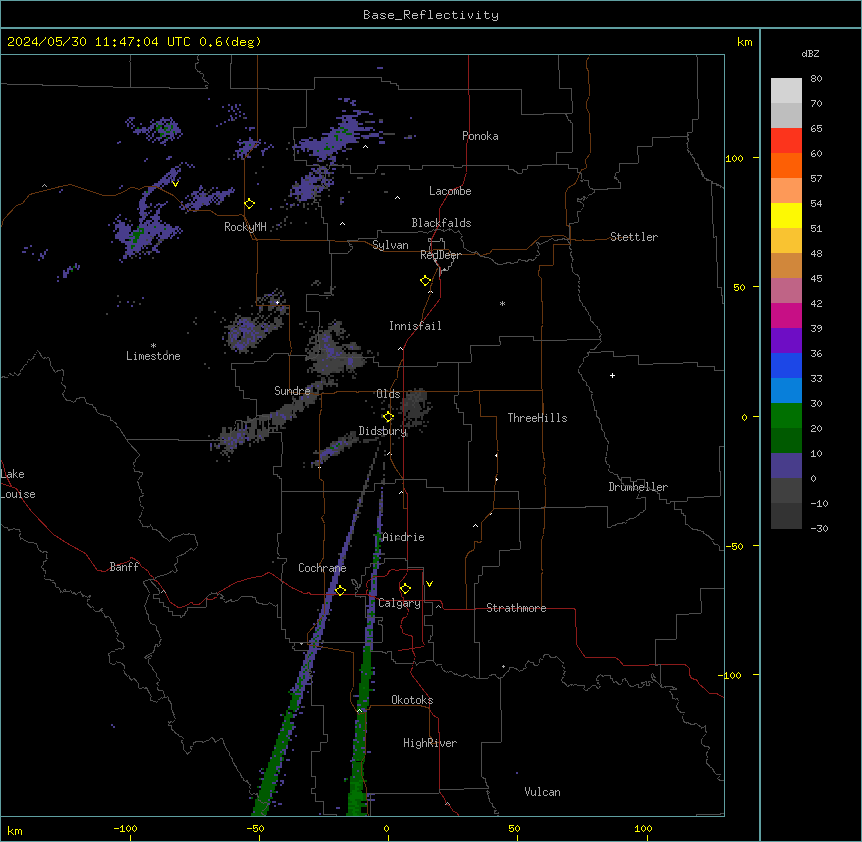Image resolution: width=862 pixels, height=842 pixels.
Task: Click the Sylvan label
Action: pyautogui.click(x=390, y=245)
